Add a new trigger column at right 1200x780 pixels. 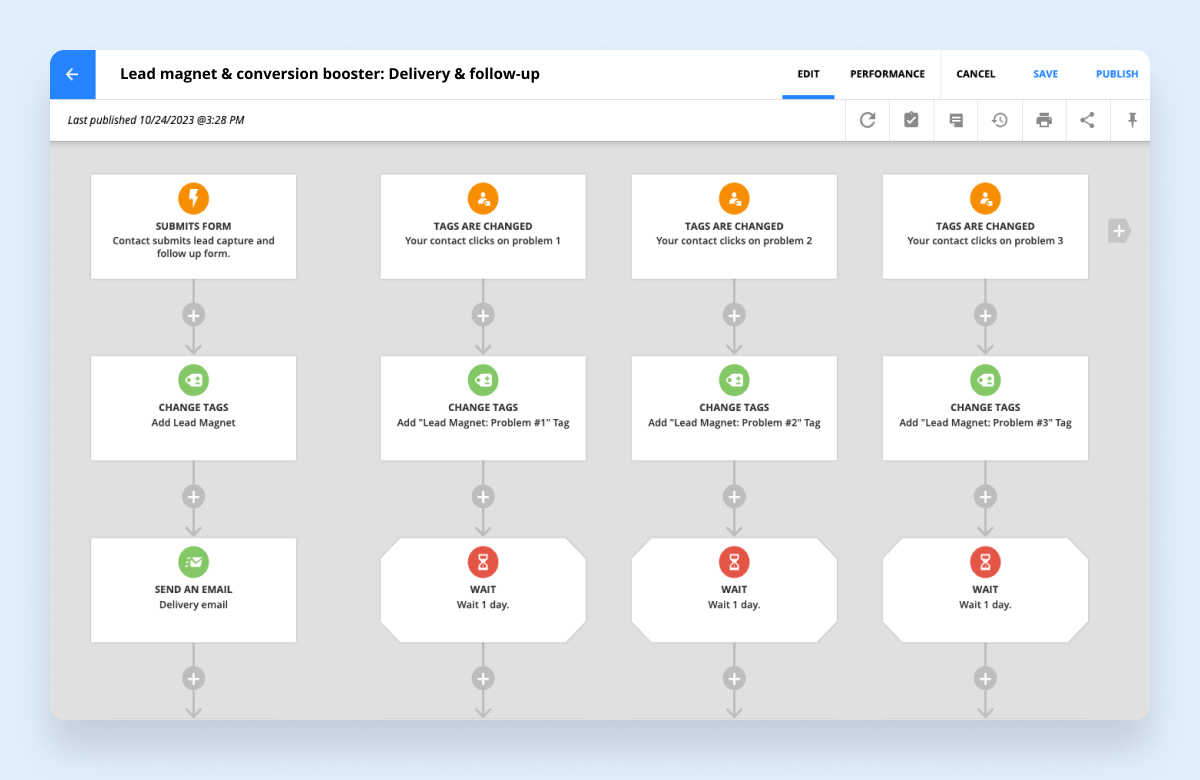click(1119, 231)
